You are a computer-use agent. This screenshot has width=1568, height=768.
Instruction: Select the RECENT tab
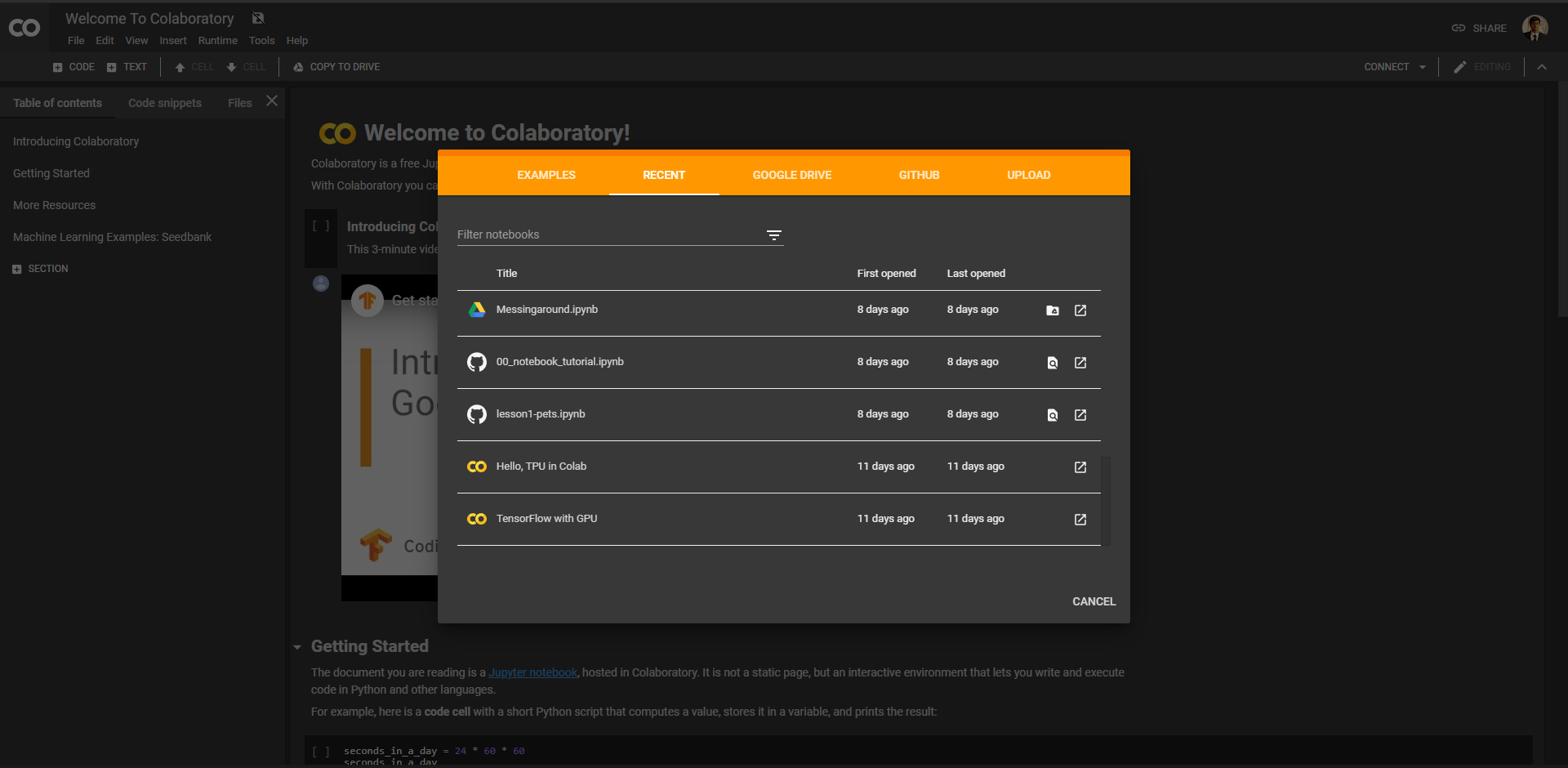pos(664,175)
